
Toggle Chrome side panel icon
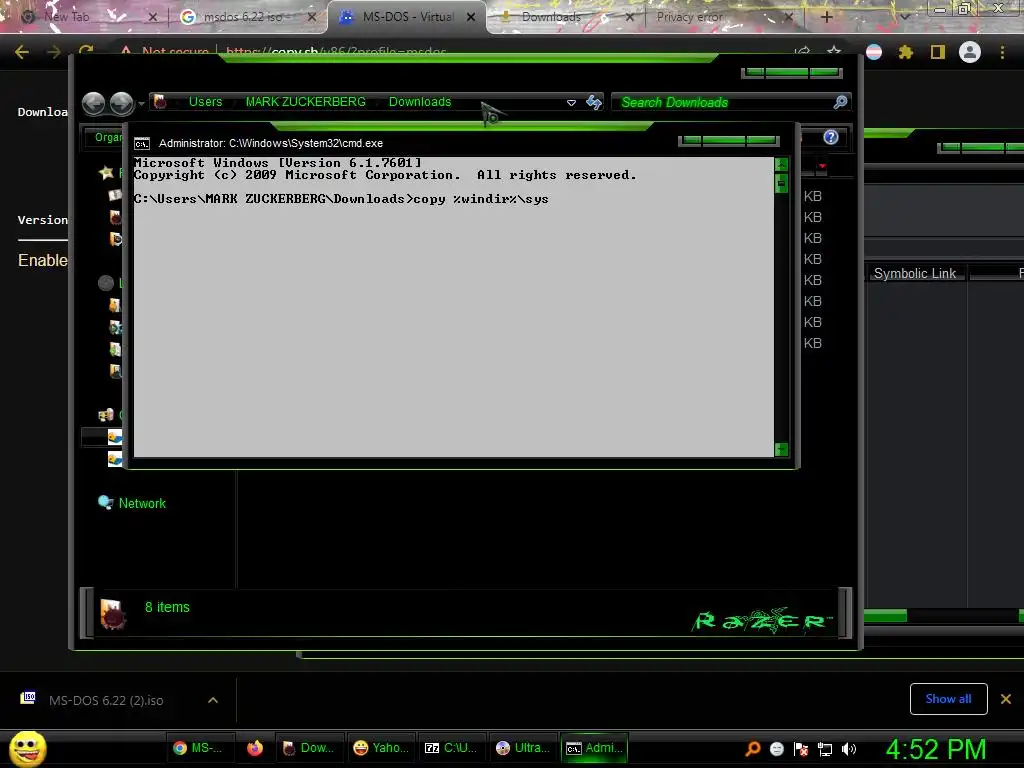click(938, 52)
